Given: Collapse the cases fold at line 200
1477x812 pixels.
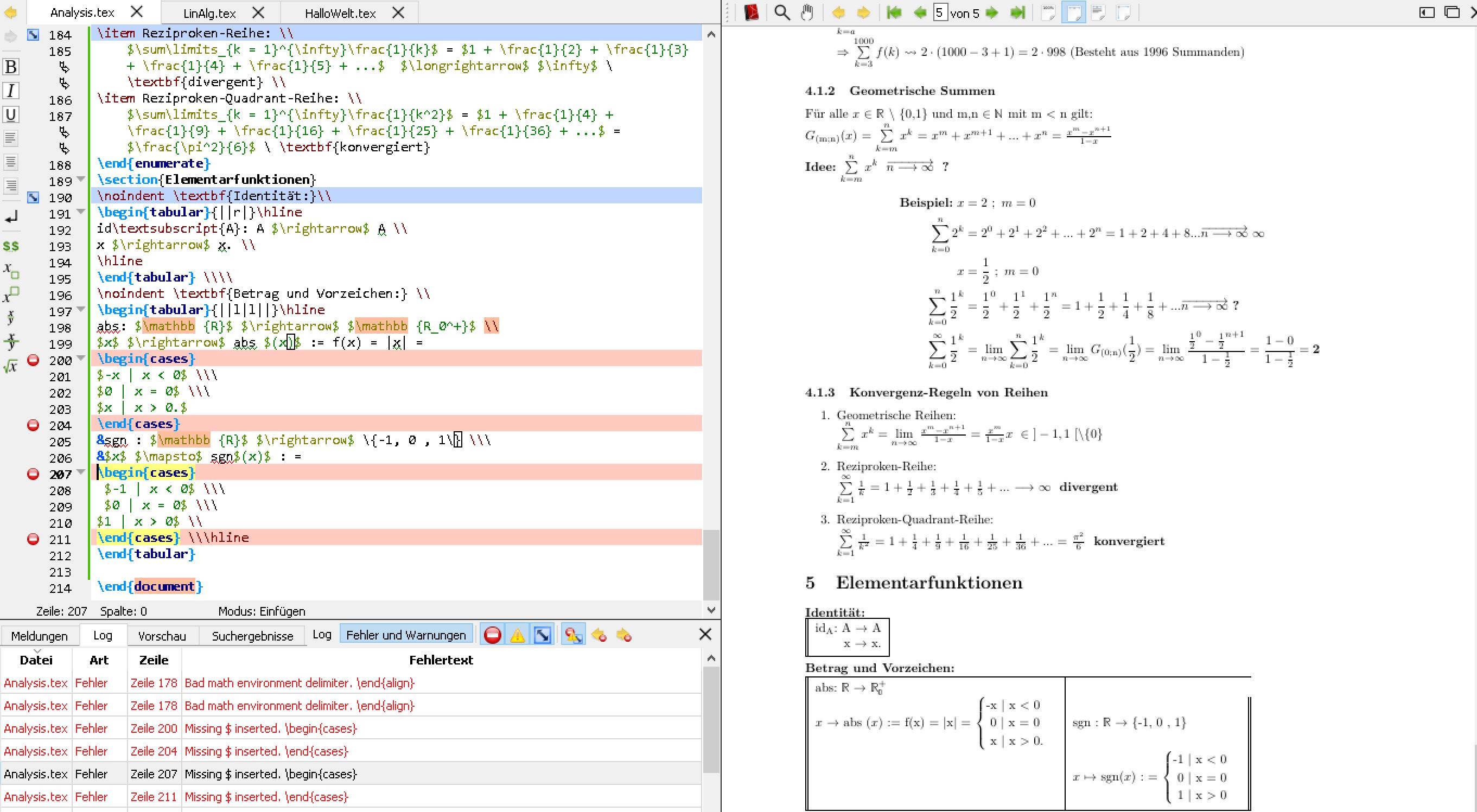Looking at the screenshot, I should click(81, 359).
